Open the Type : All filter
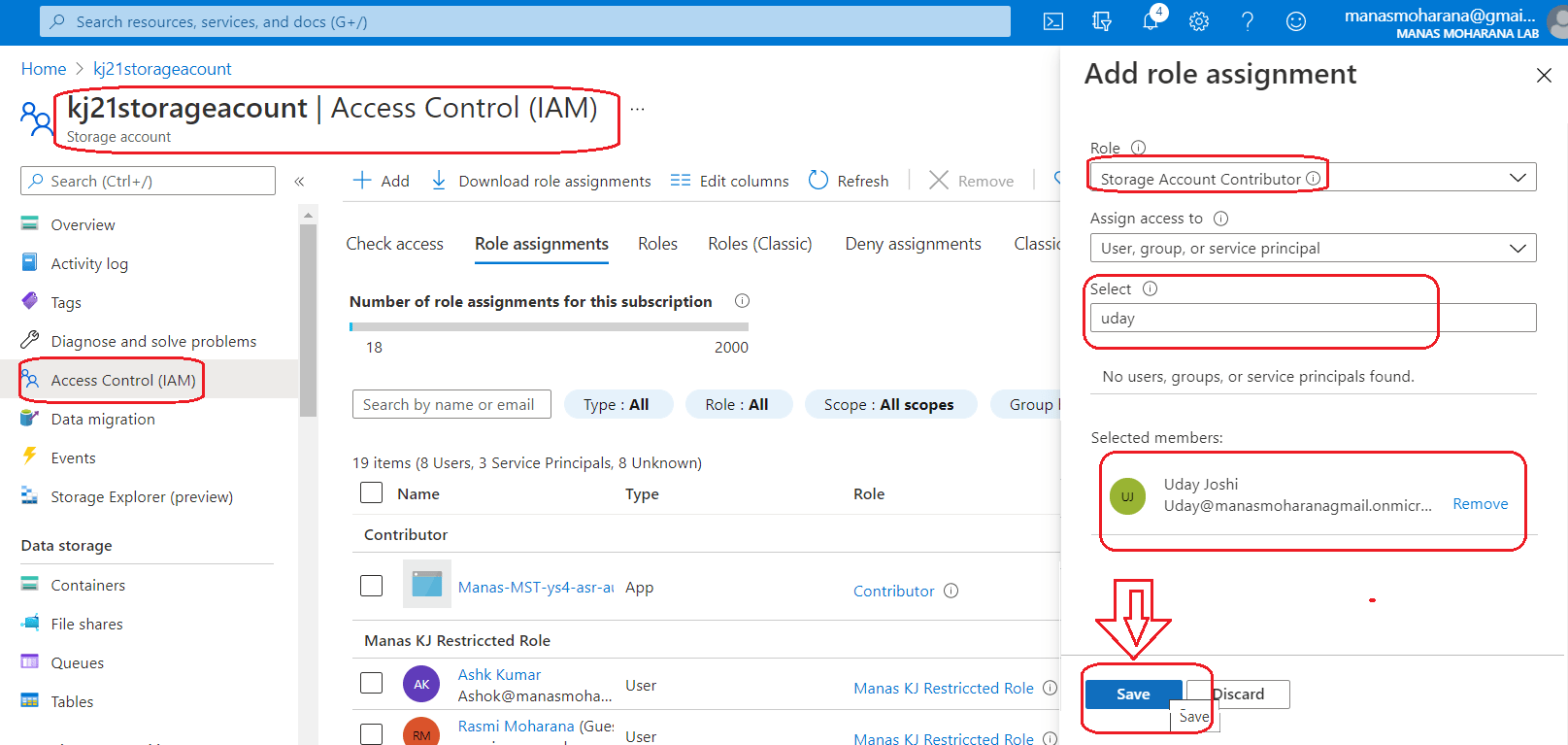 coord(617,404)
